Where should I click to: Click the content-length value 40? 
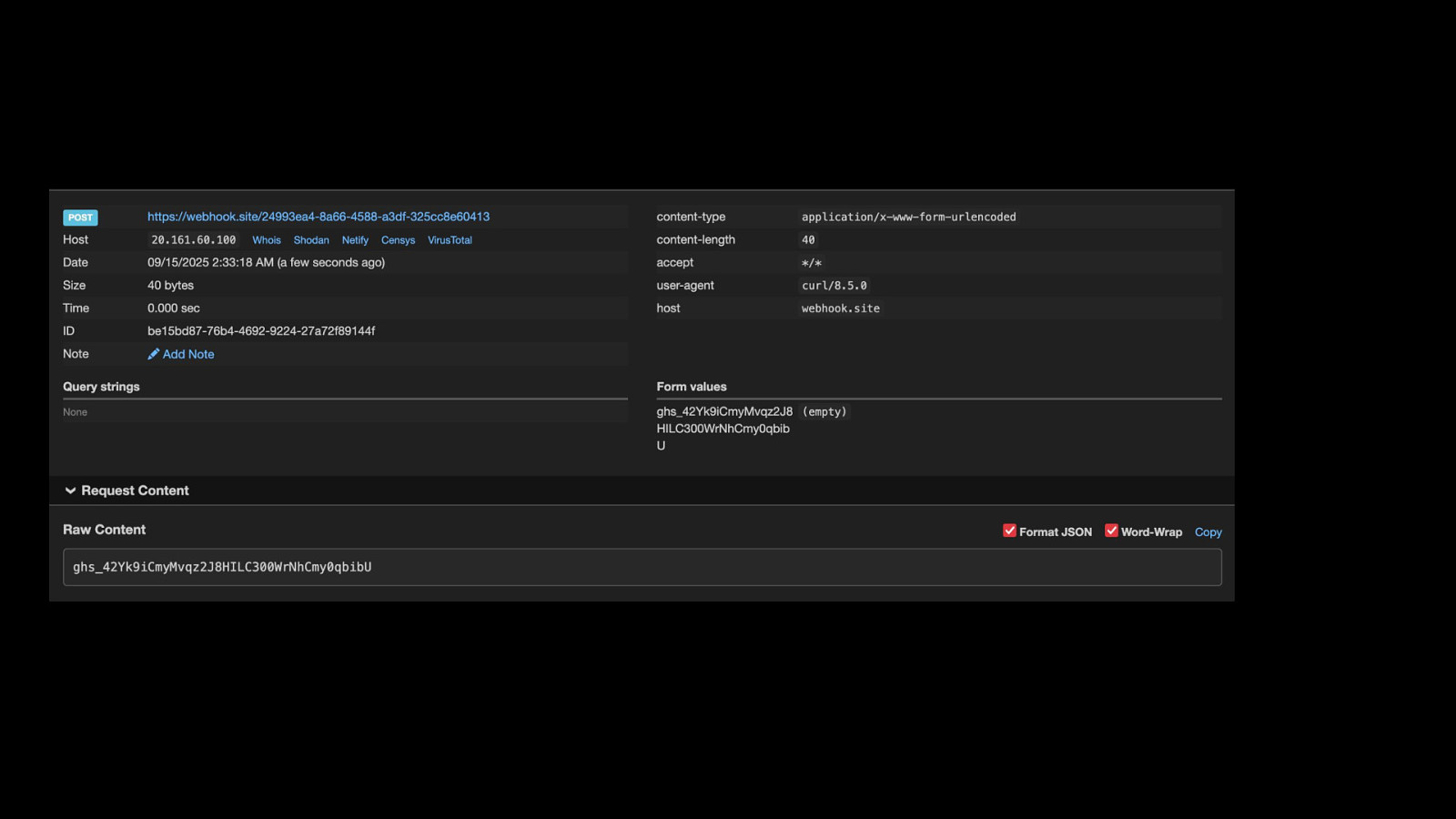(x=808, y=240)
